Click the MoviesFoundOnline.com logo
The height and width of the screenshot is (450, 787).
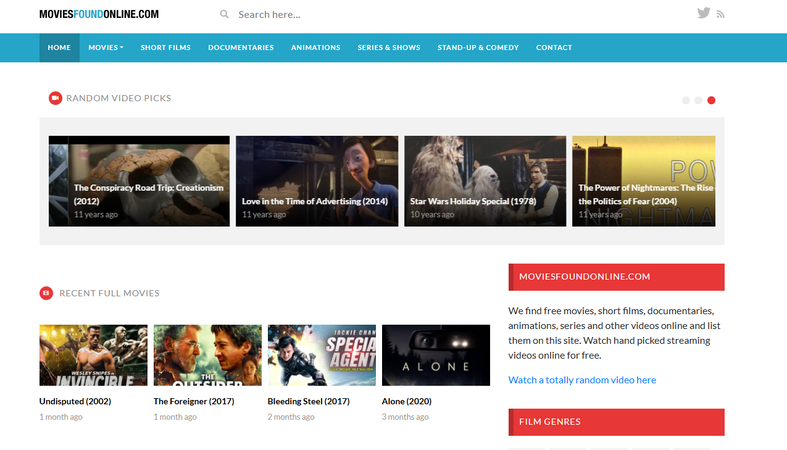click(99, 14)
